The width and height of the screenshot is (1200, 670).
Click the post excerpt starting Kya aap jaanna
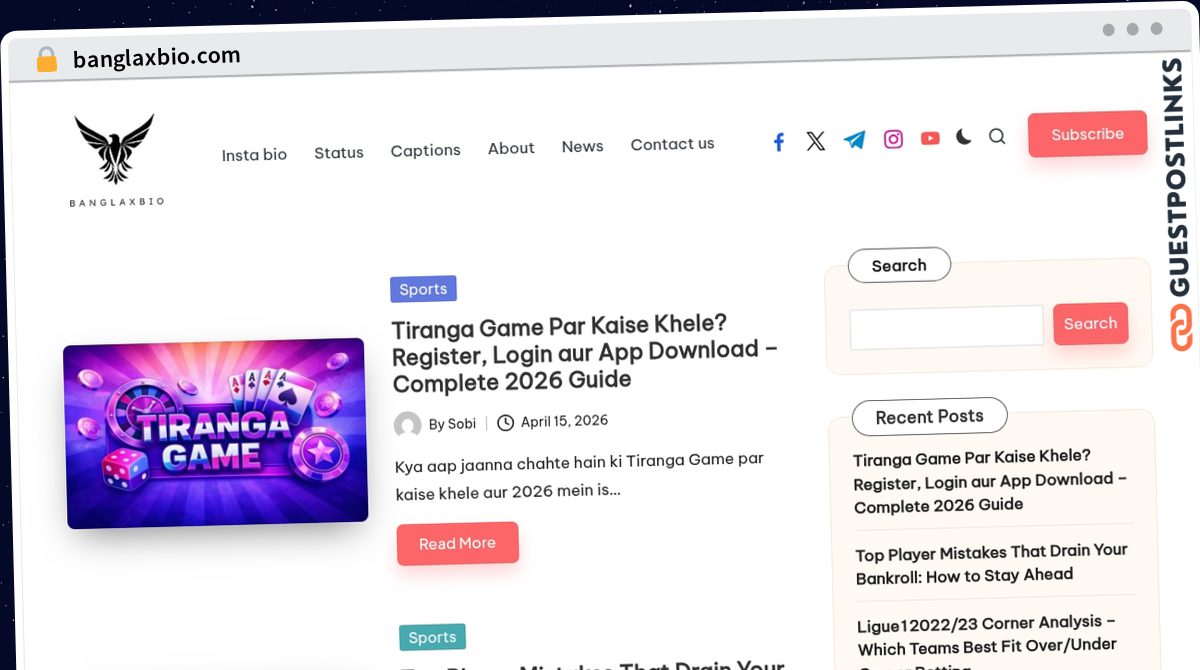pos(579,475)
